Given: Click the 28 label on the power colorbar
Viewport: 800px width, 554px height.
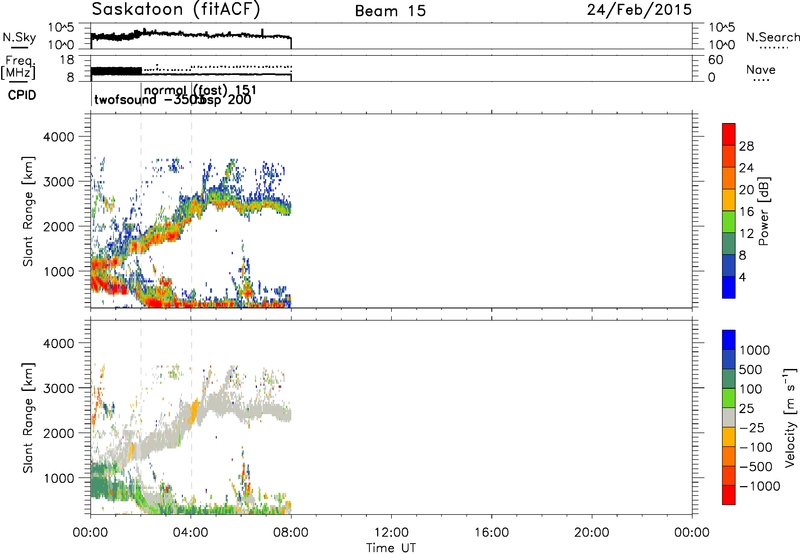Looking at the screenshot, I should pyautogui.click(x=746, y=146).
